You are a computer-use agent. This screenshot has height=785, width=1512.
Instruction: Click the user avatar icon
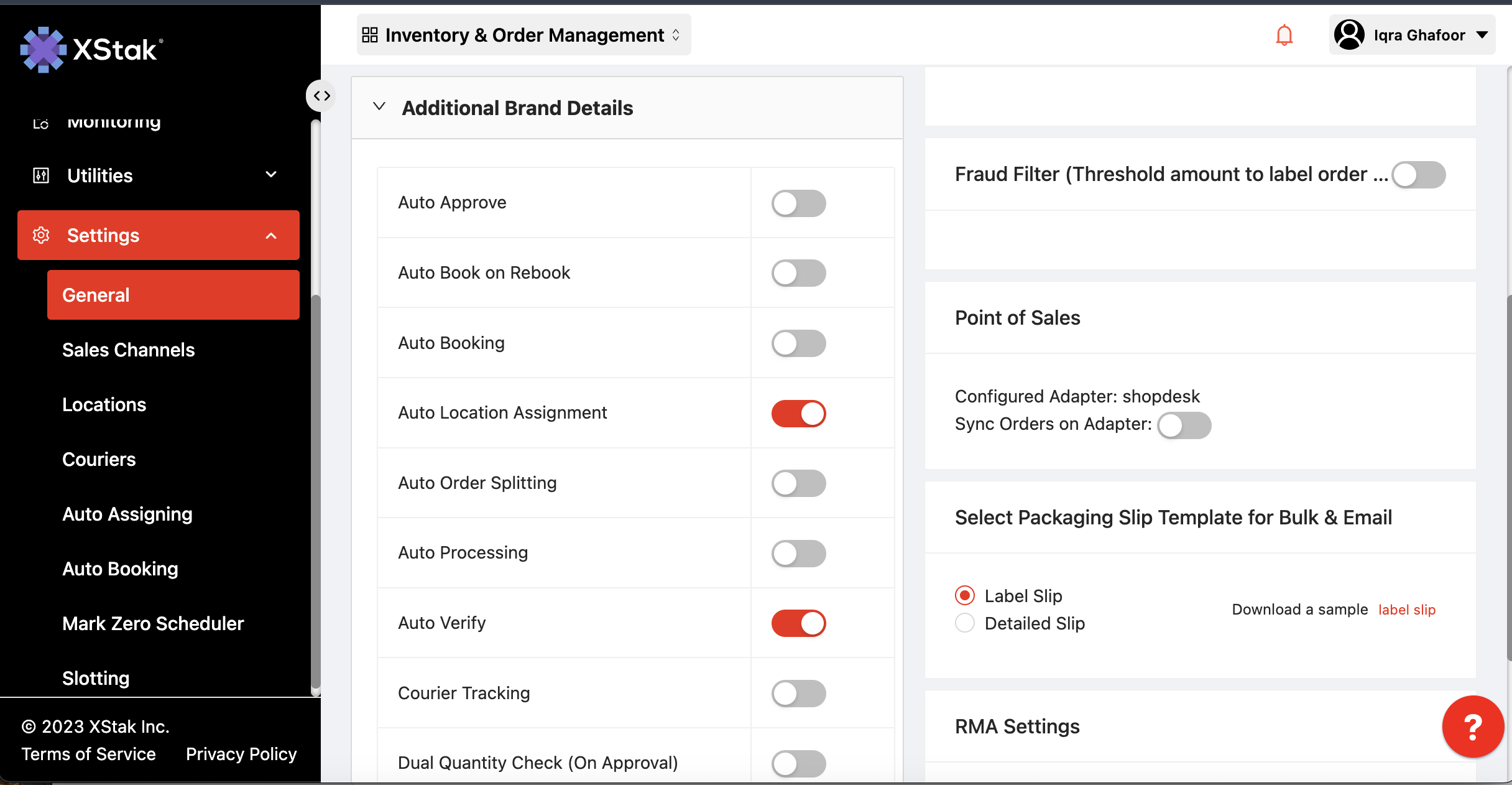click(x=1349, y=35)
